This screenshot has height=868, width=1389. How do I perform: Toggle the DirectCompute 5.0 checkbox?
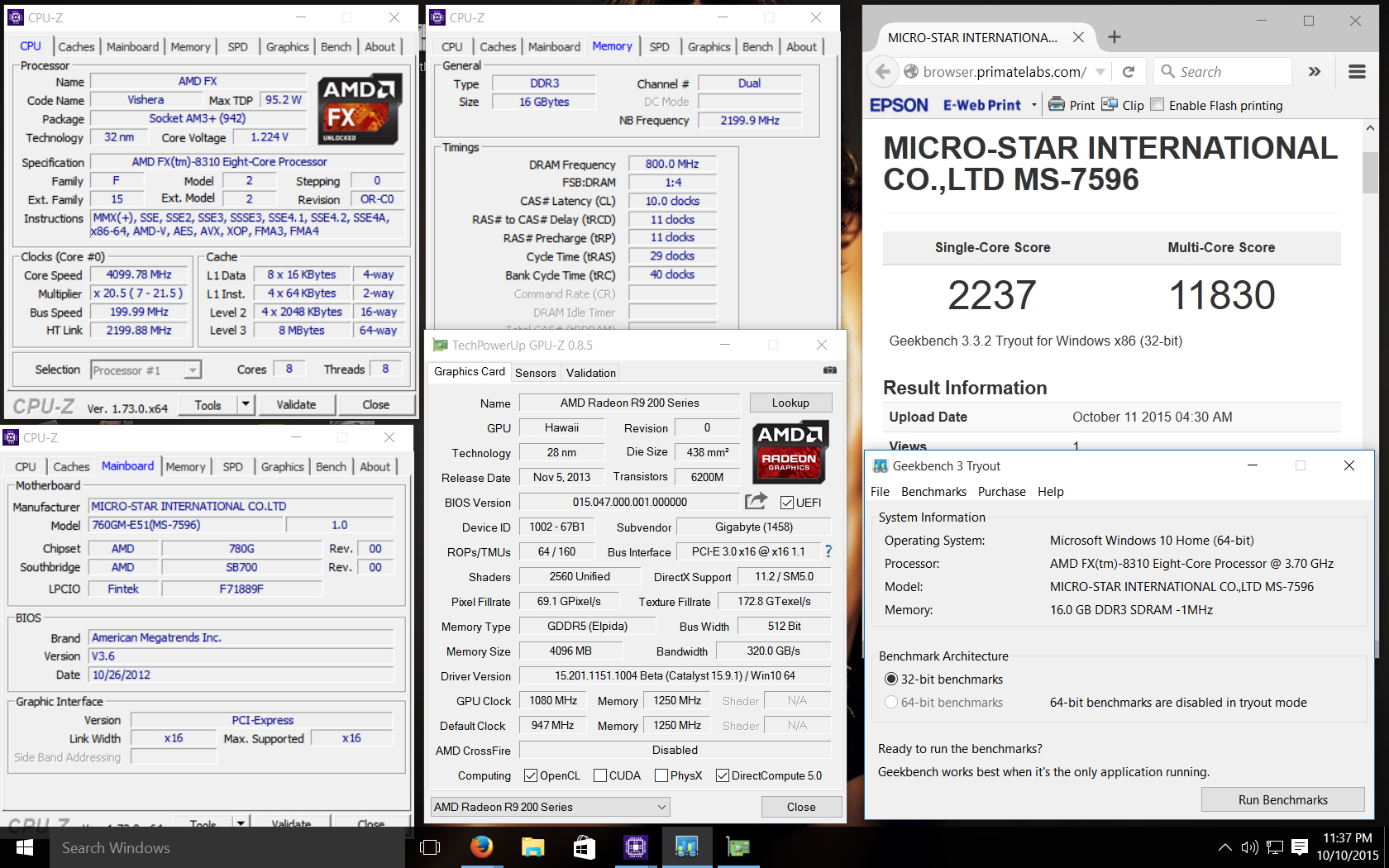(723, 775)
